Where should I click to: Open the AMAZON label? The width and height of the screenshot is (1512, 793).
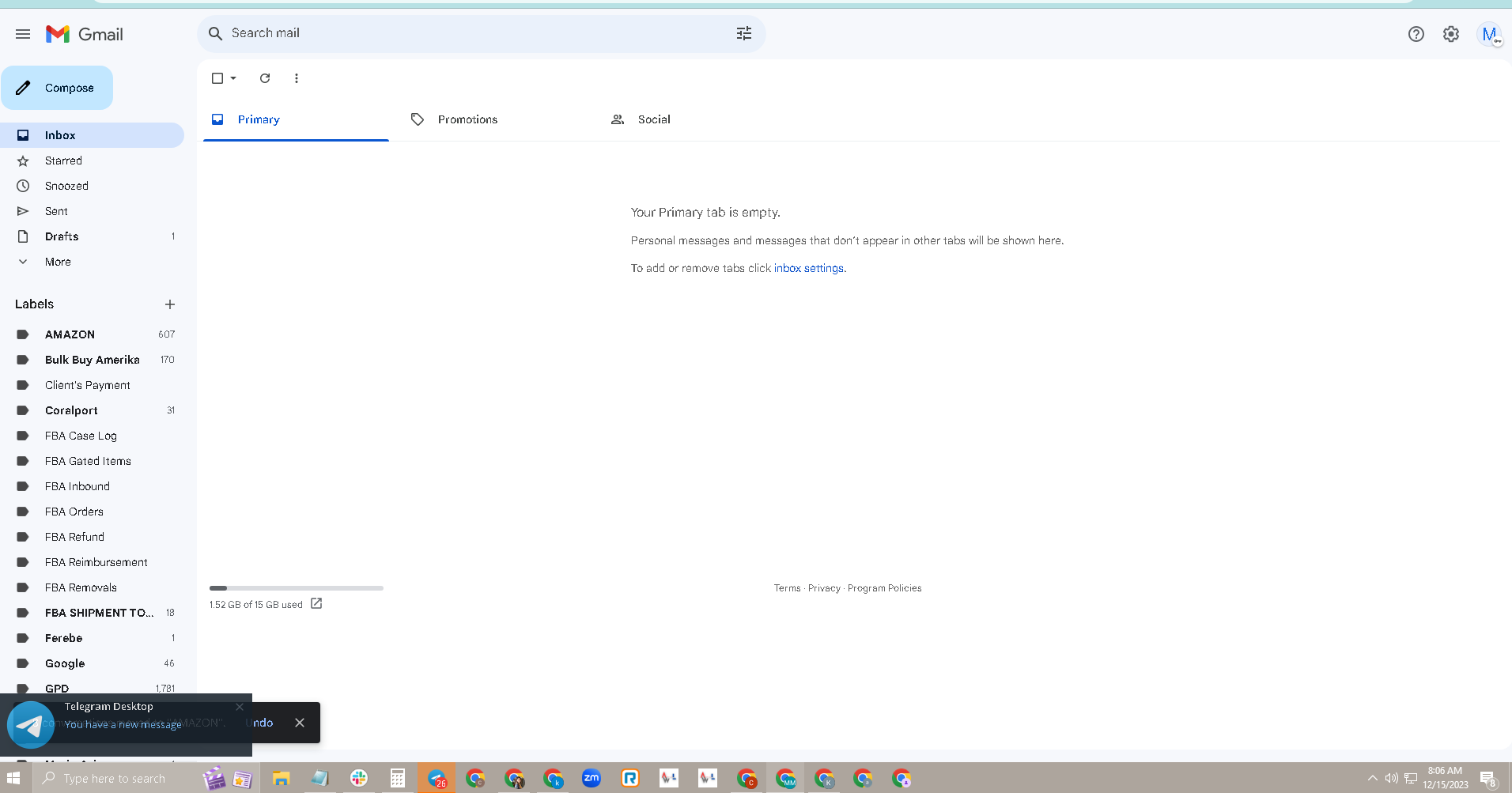(92, 334)
